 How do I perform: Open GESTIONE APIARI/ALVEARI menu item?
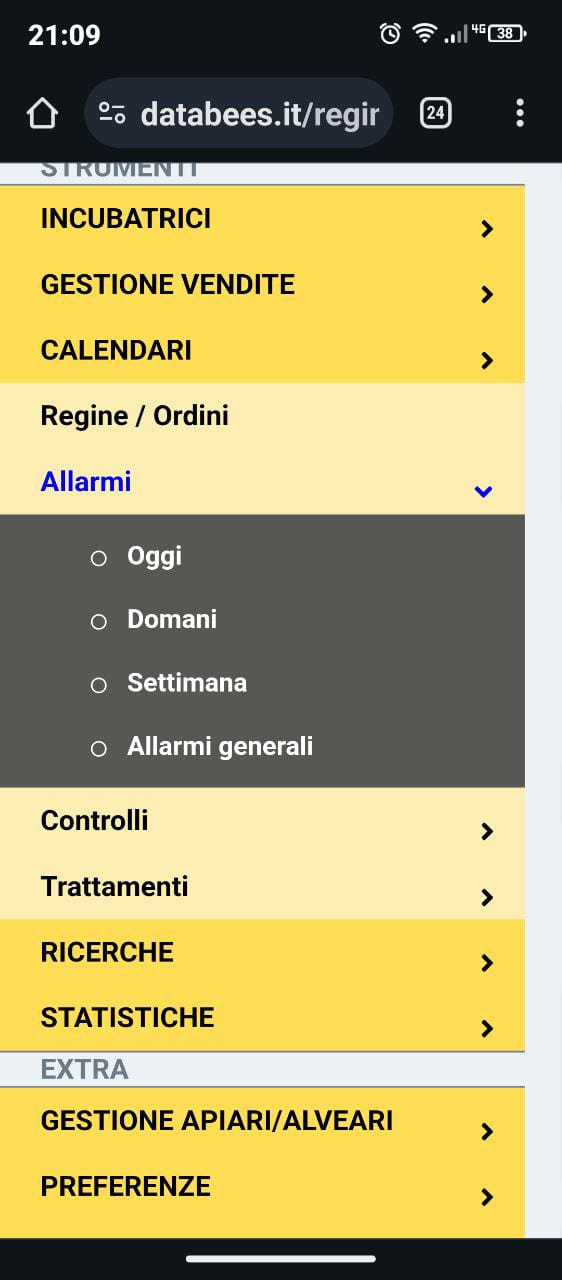pos(262,1121)
